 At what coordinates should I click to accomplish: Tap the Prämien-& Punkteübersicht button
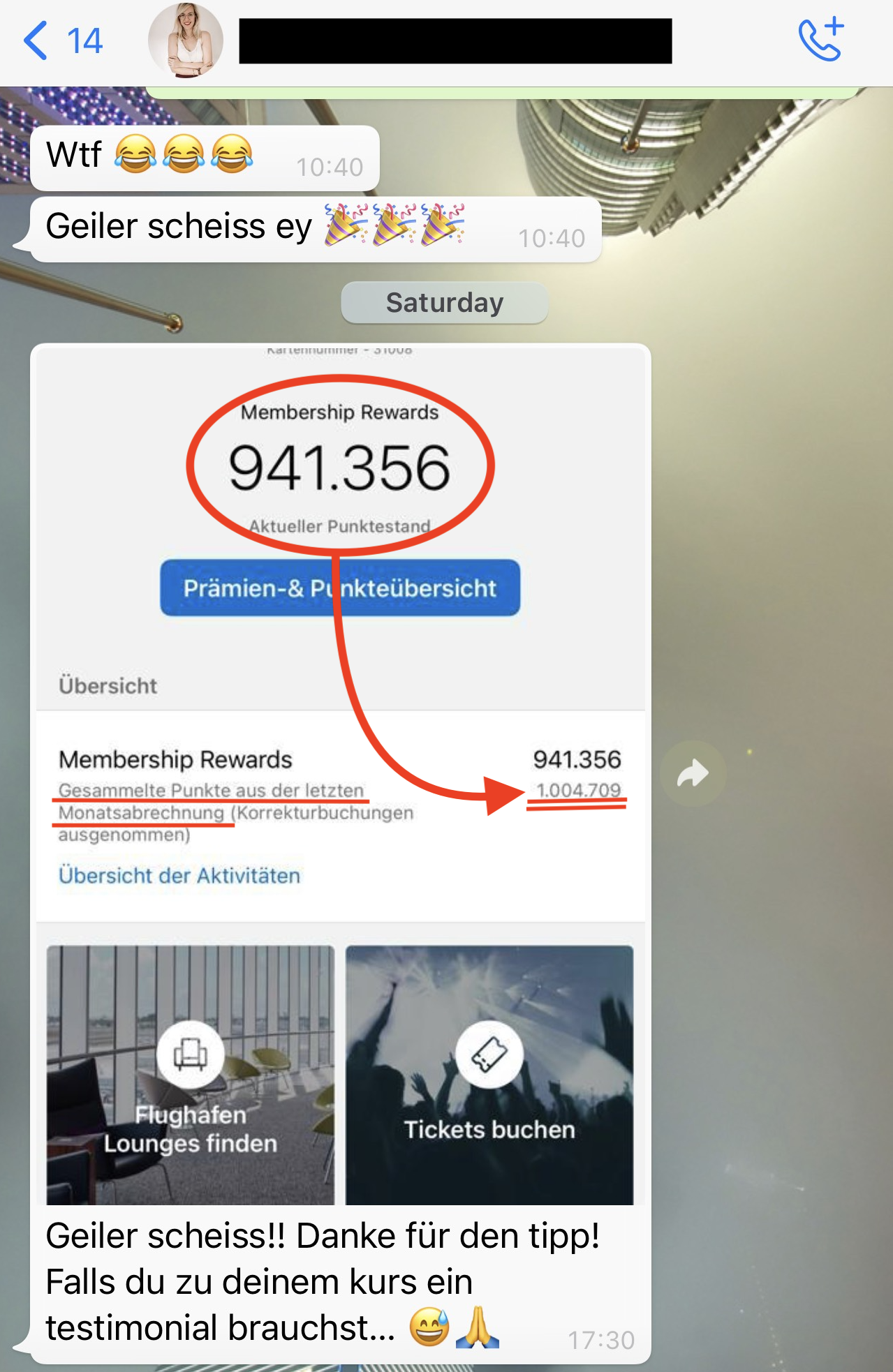tap(340, 588)
